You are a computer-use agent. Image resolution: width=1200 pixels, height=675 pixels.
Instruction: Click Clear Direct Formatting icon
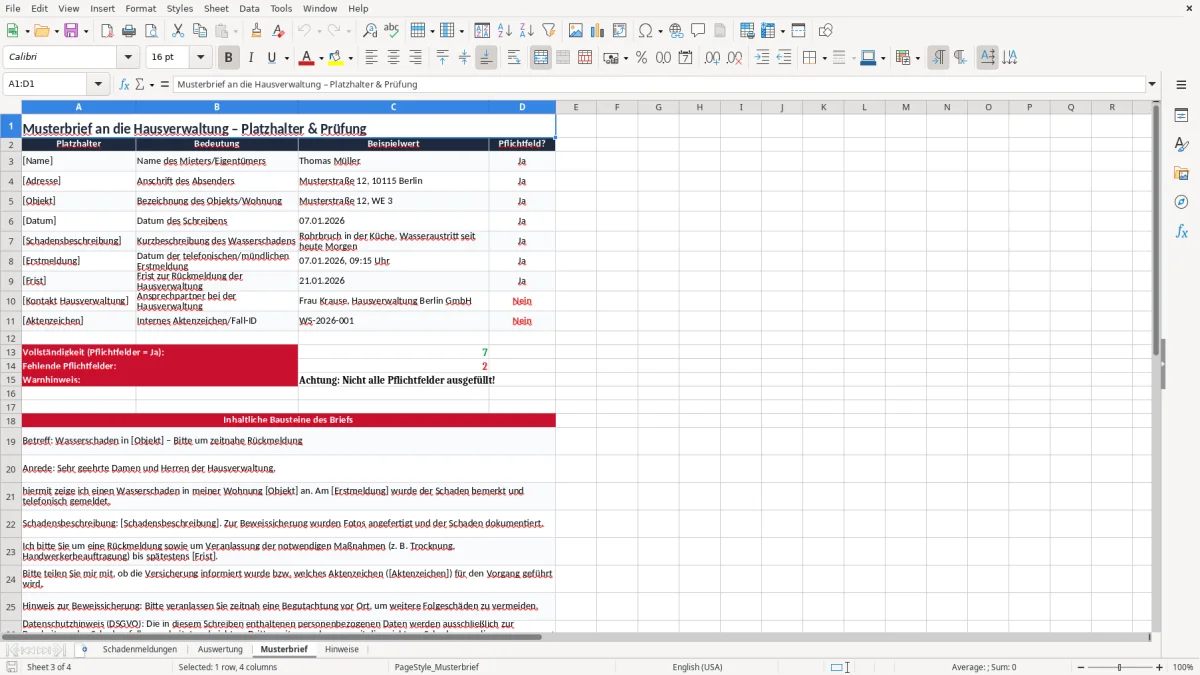click(x=278, y=31)
